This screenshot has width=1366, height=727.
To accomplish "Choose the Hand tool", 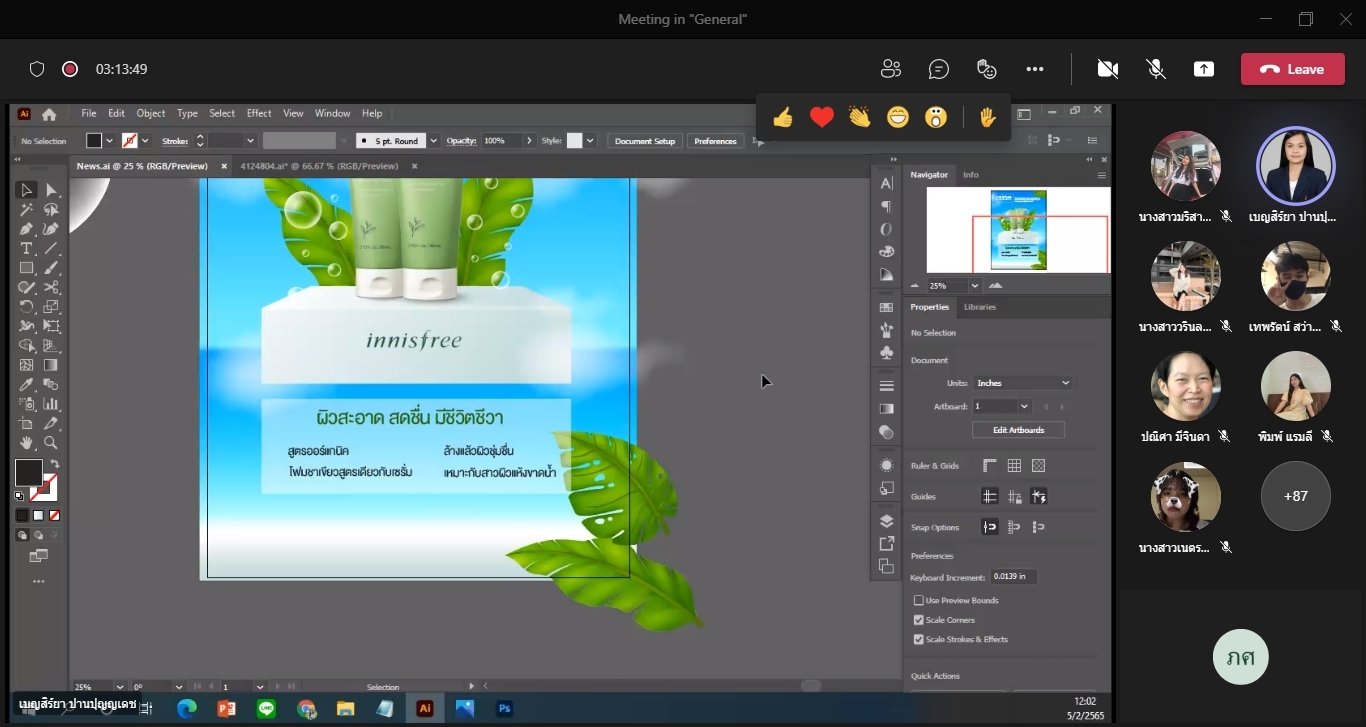I will [27, 443].
